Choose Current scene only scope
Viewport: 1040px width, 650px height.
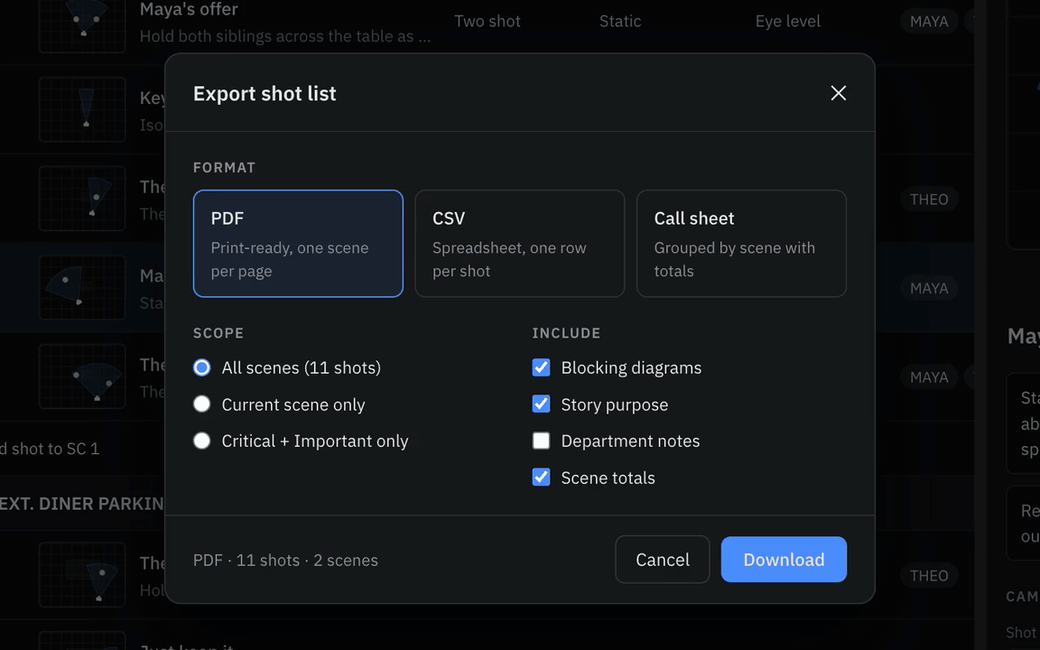[x=202, y=404]
